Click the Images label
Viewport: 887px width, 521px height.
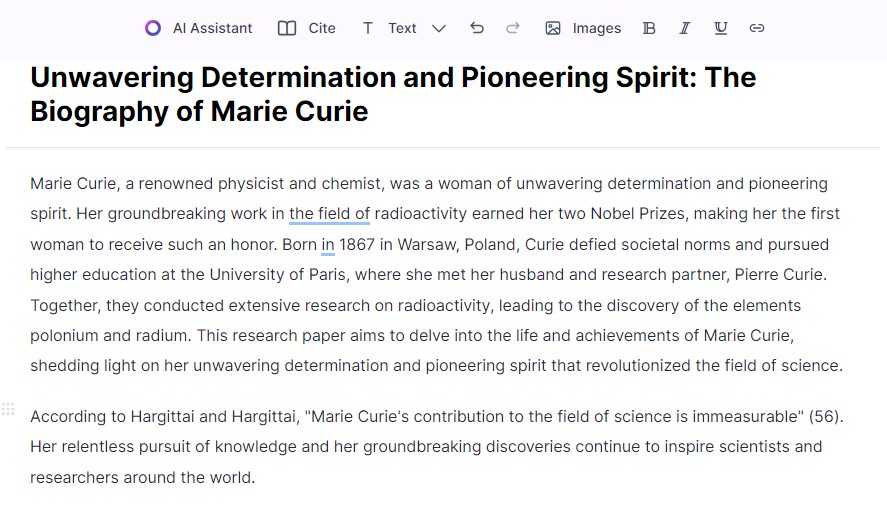[x=597, y=28]
